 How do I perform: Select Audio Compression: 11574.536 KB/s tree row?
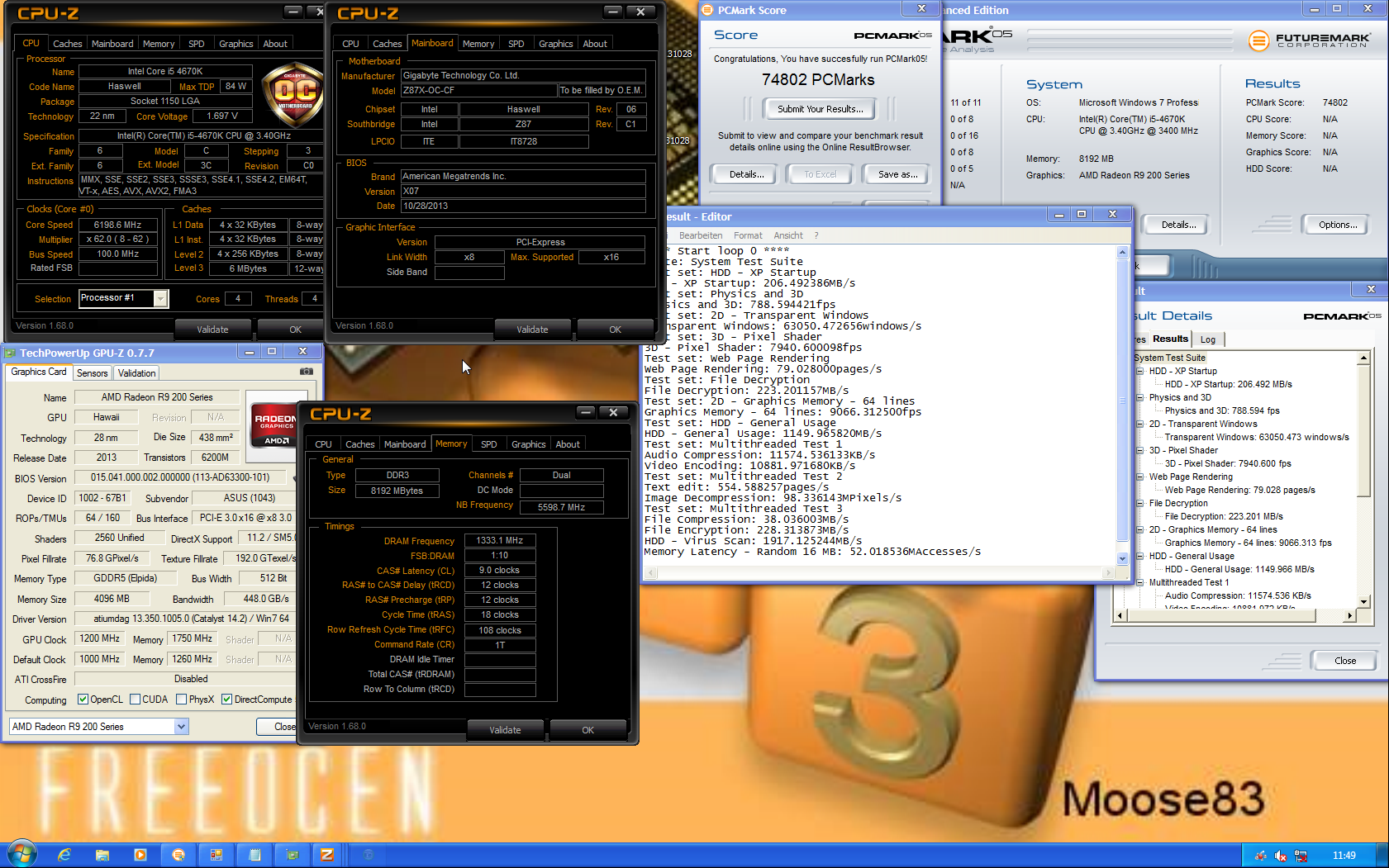[x=1238, y=595]
